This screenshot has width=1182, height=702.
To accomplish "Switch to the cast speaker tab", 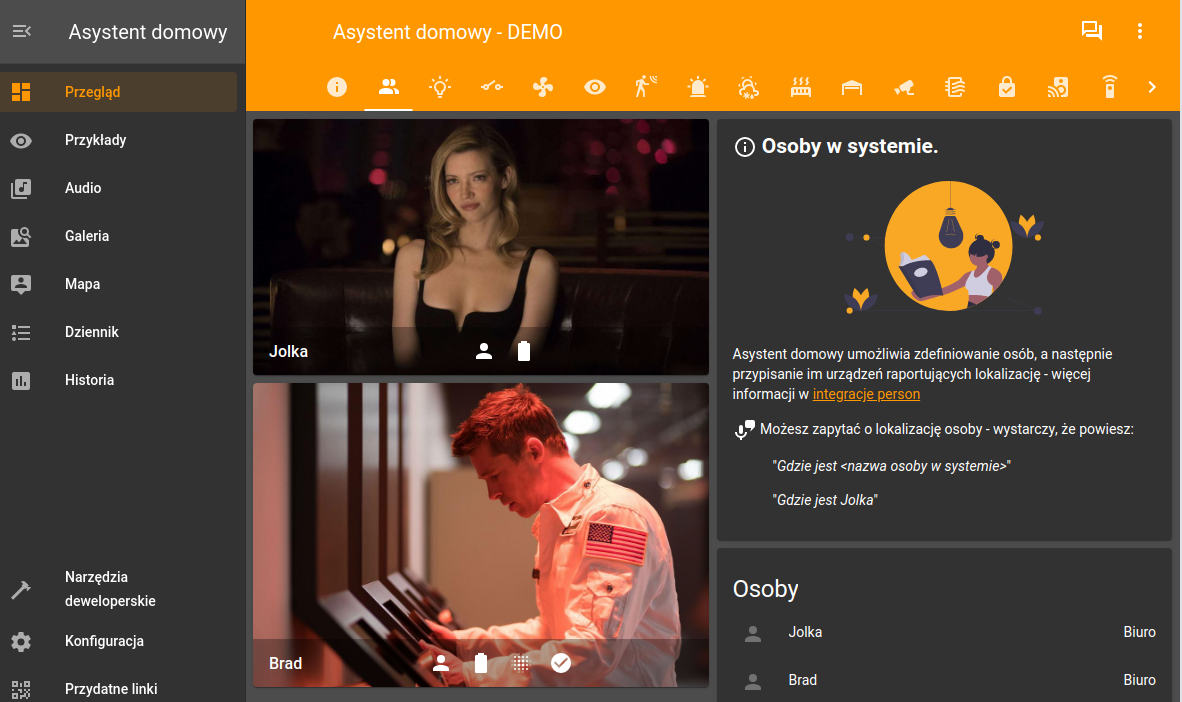I will (1058, 87).
